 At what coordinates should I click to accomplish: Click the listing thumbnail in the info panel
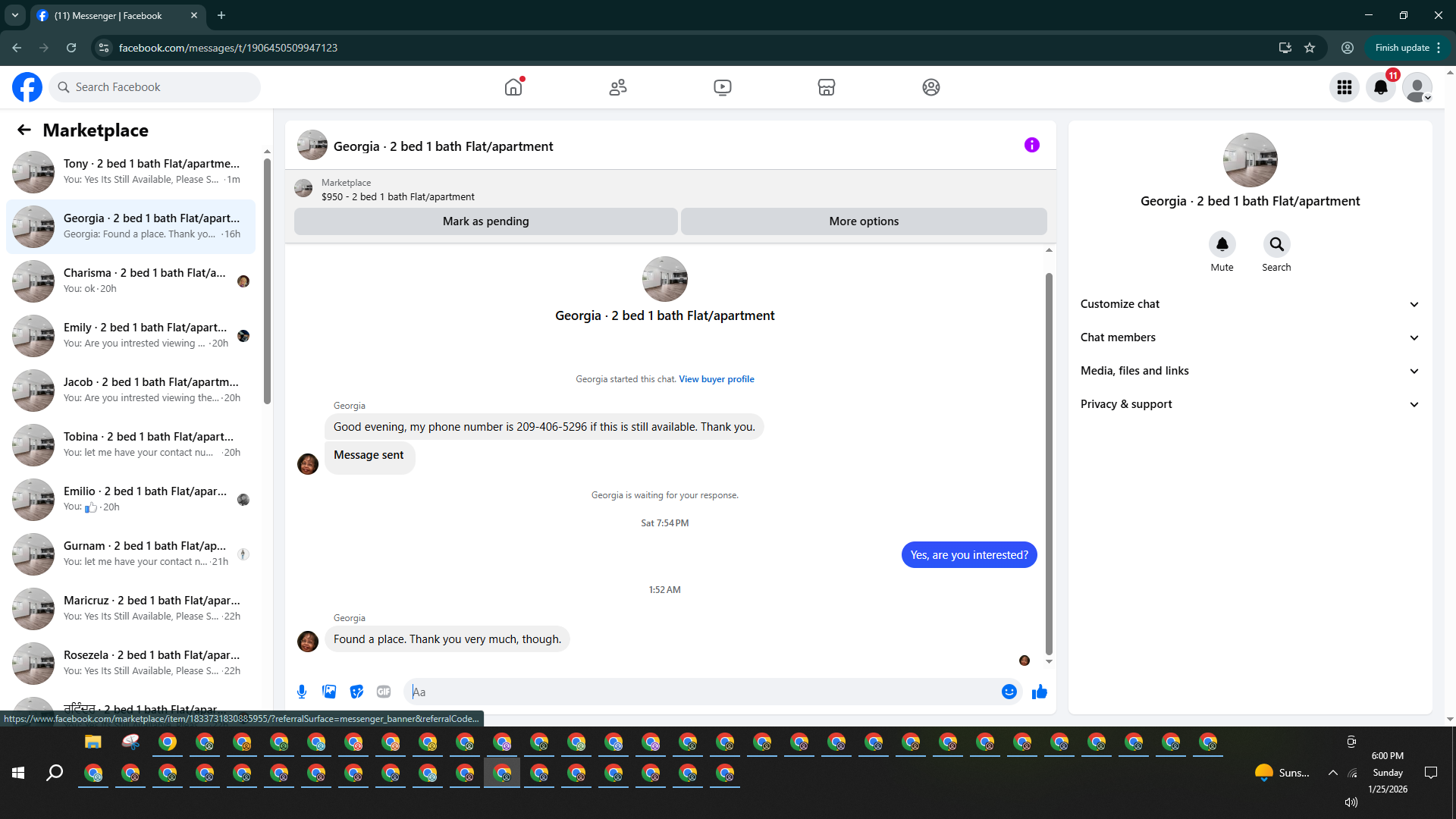[x=1250, y=160]
